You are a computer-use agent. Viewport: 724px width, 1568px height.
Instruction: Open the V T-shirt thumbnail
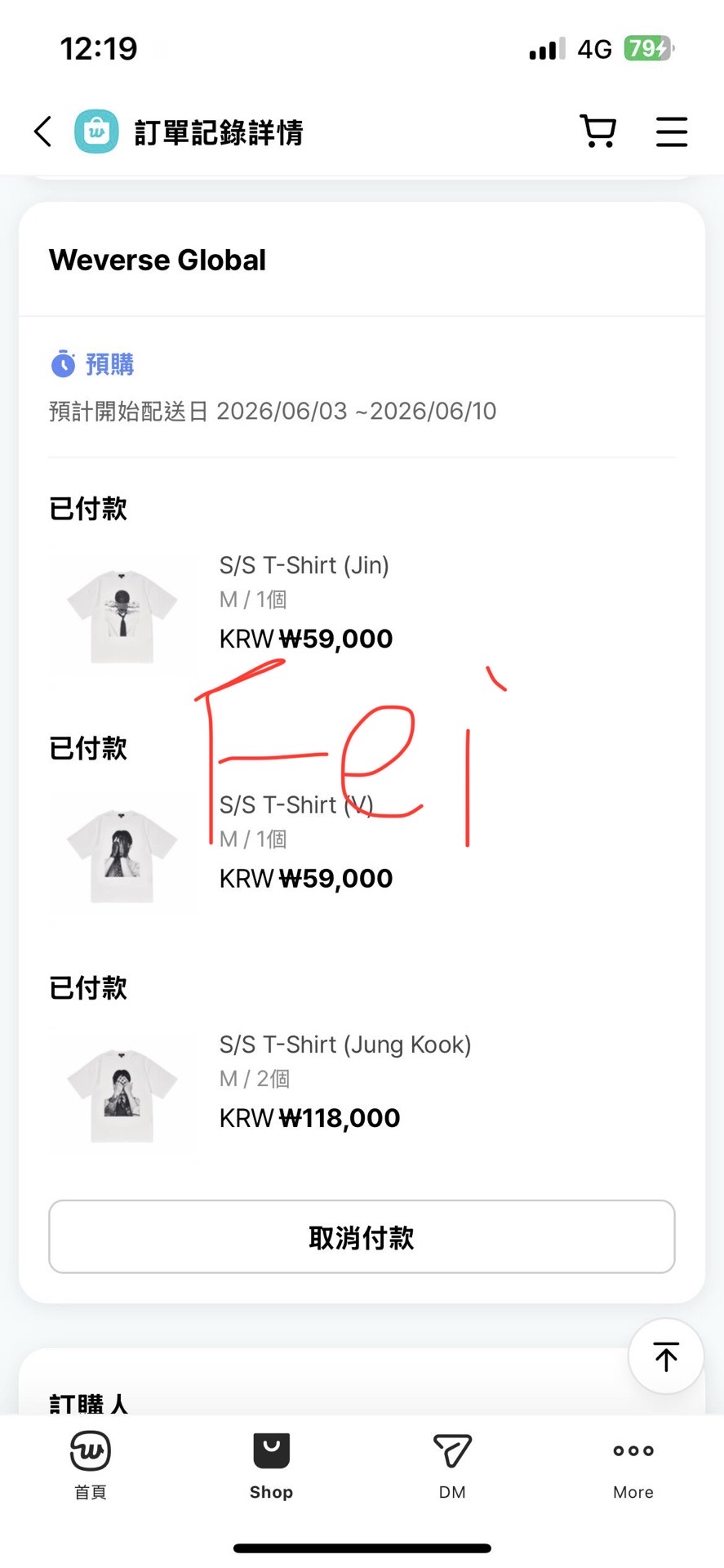pos(122,855)
